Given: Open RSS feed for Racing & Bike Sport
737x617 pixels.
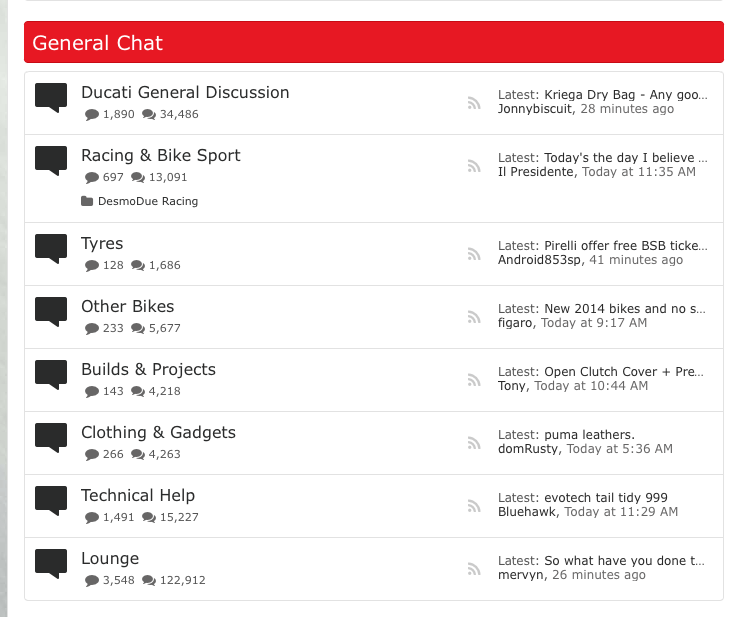Looking at the screenshot, I should click(474, 166).
